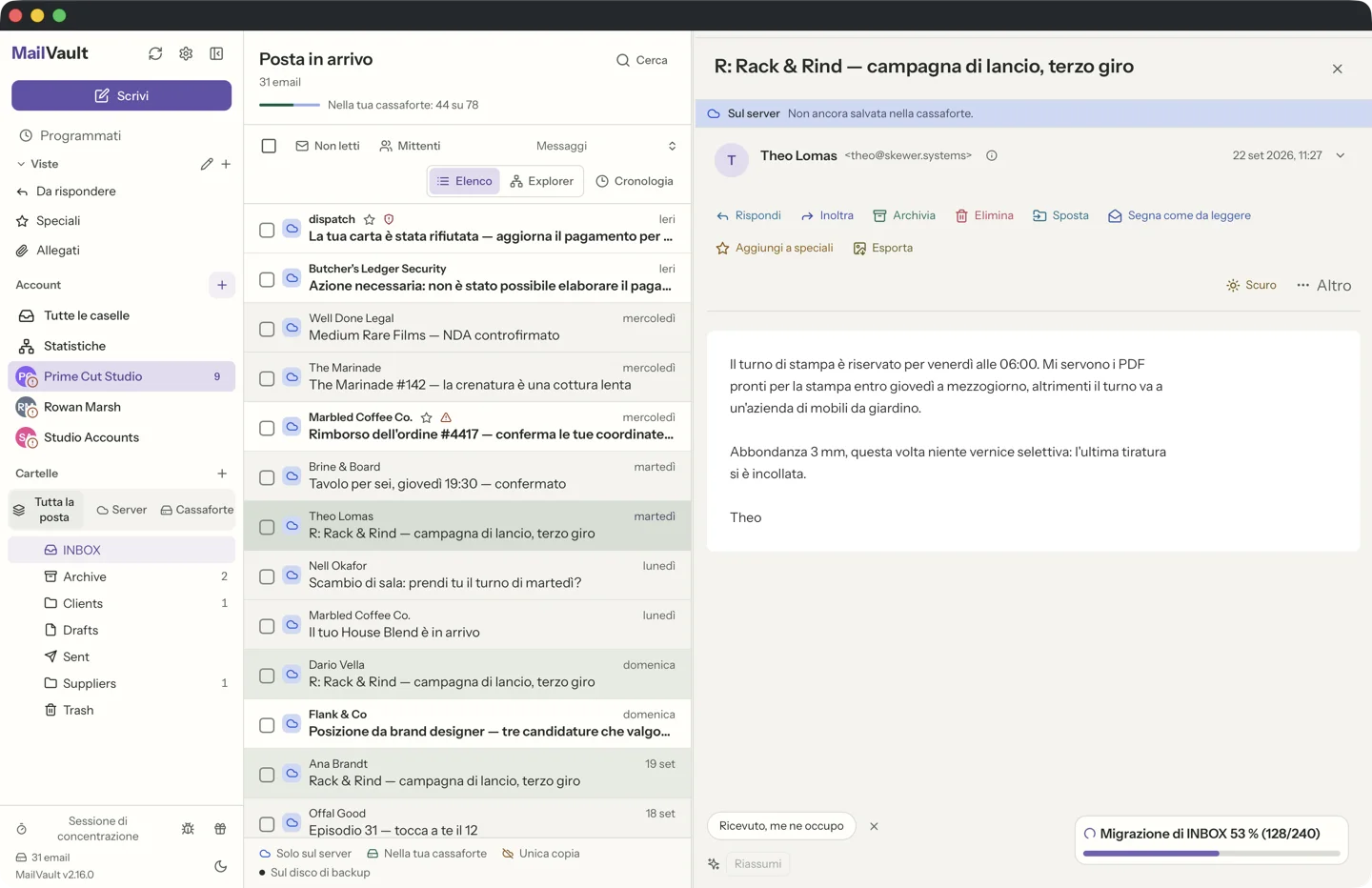Toggle the Scuro dark reading mode

(1251, 285)
